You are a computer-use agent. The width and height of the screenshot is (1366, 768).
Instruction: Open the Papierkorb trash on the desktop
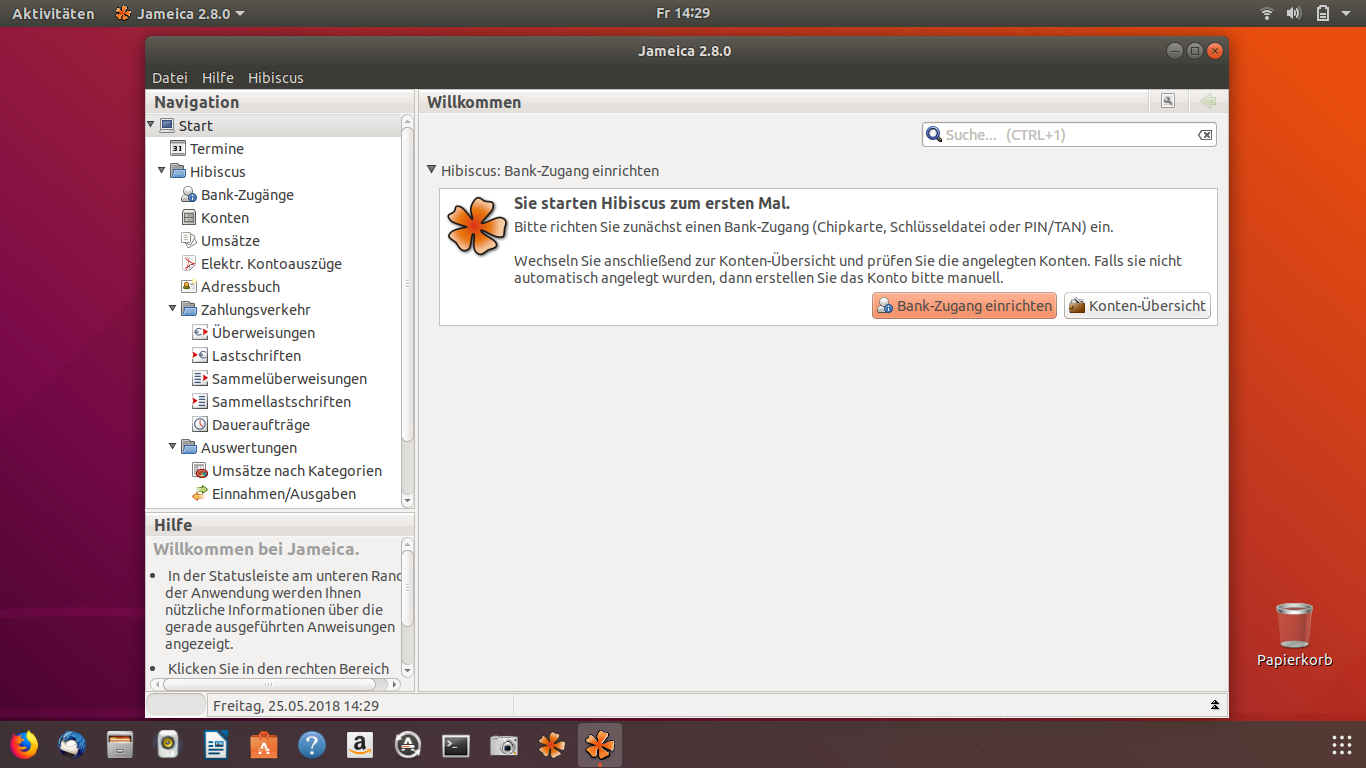(x=1294, y=634)
